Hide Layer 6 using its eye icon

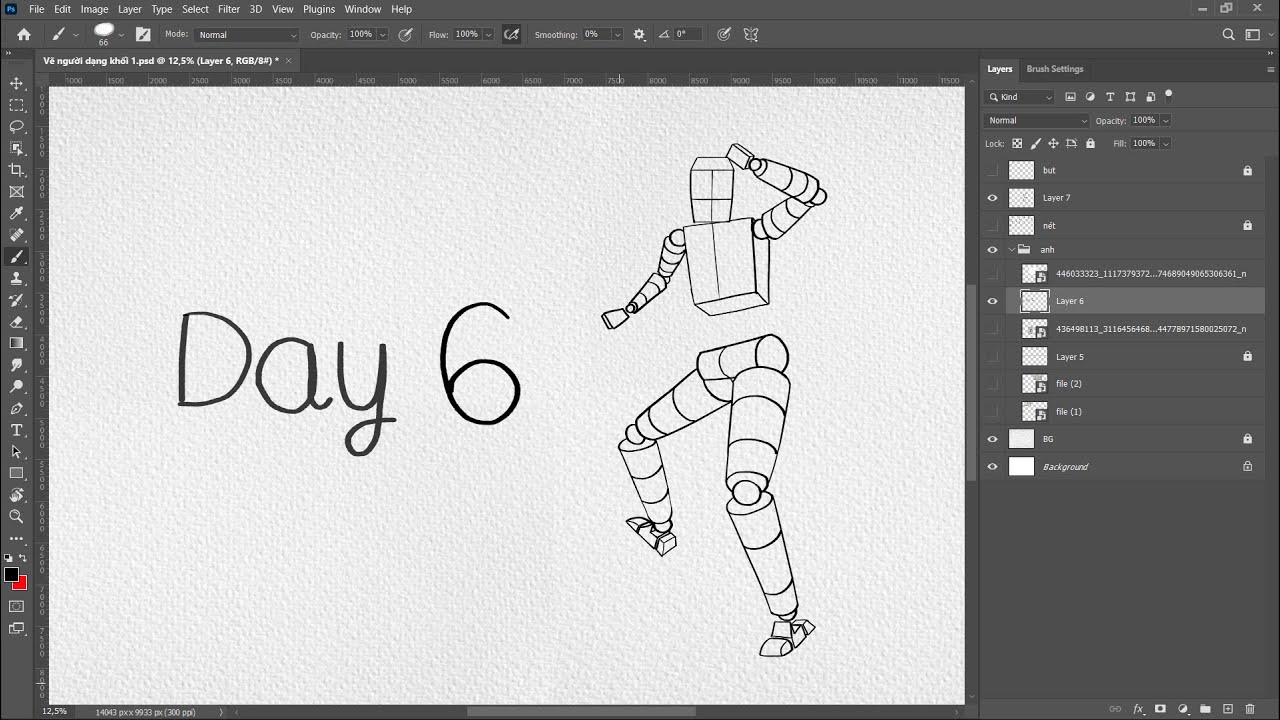[x=992, y=301]
